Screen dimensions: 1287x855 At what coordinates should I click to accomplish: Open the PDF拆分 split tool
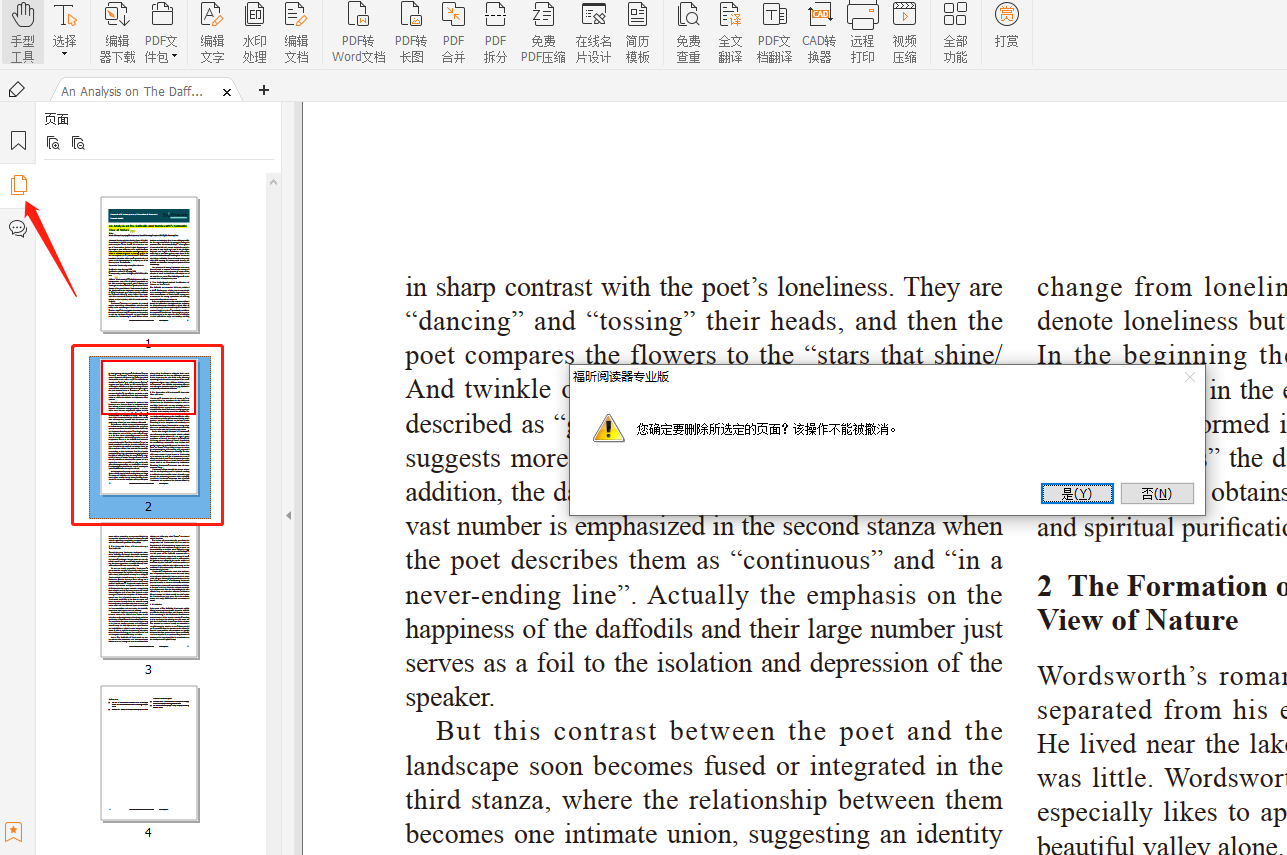tap(495, 32)
